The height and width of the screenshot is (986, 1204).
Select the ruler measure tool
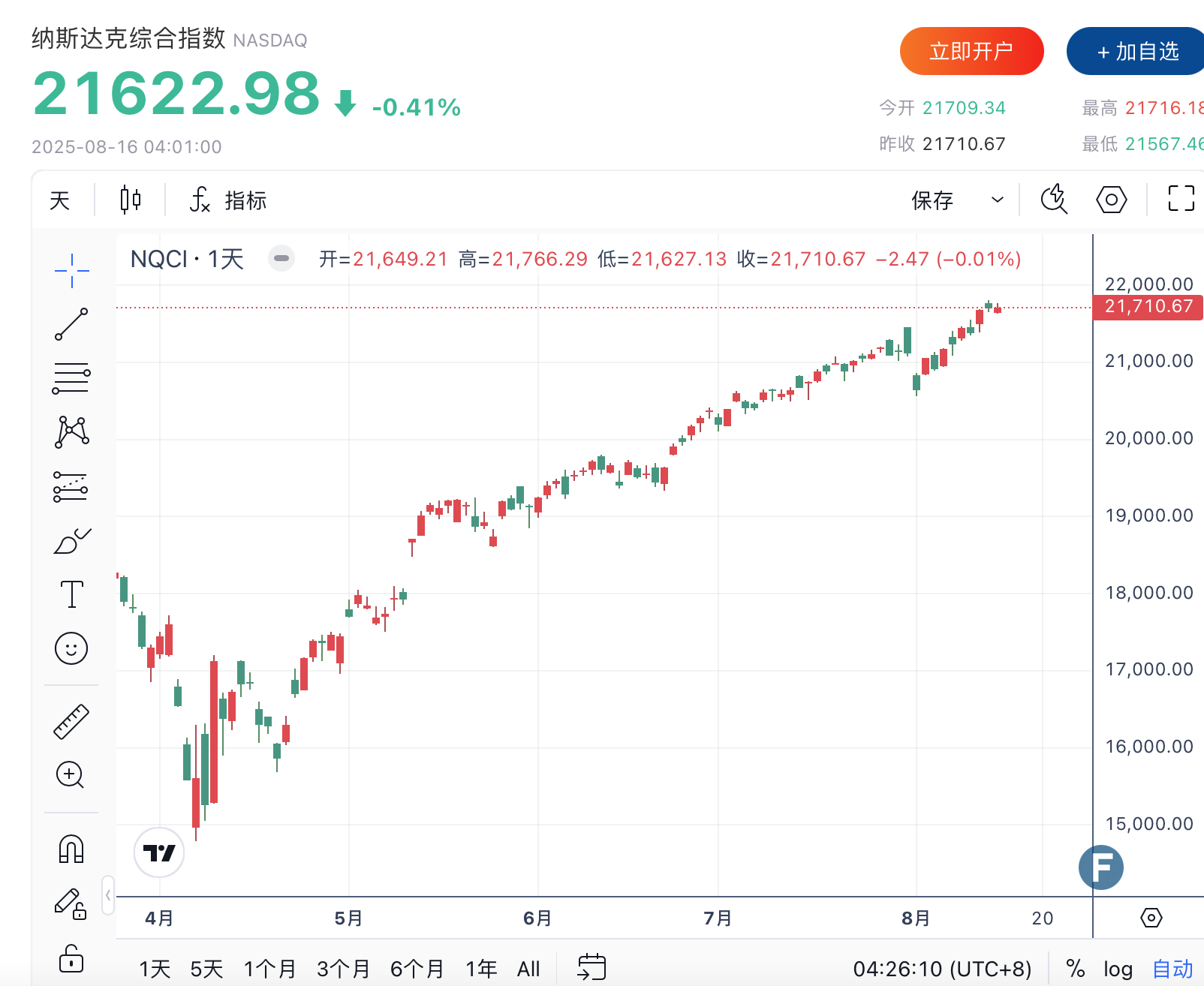pos(71,721)
